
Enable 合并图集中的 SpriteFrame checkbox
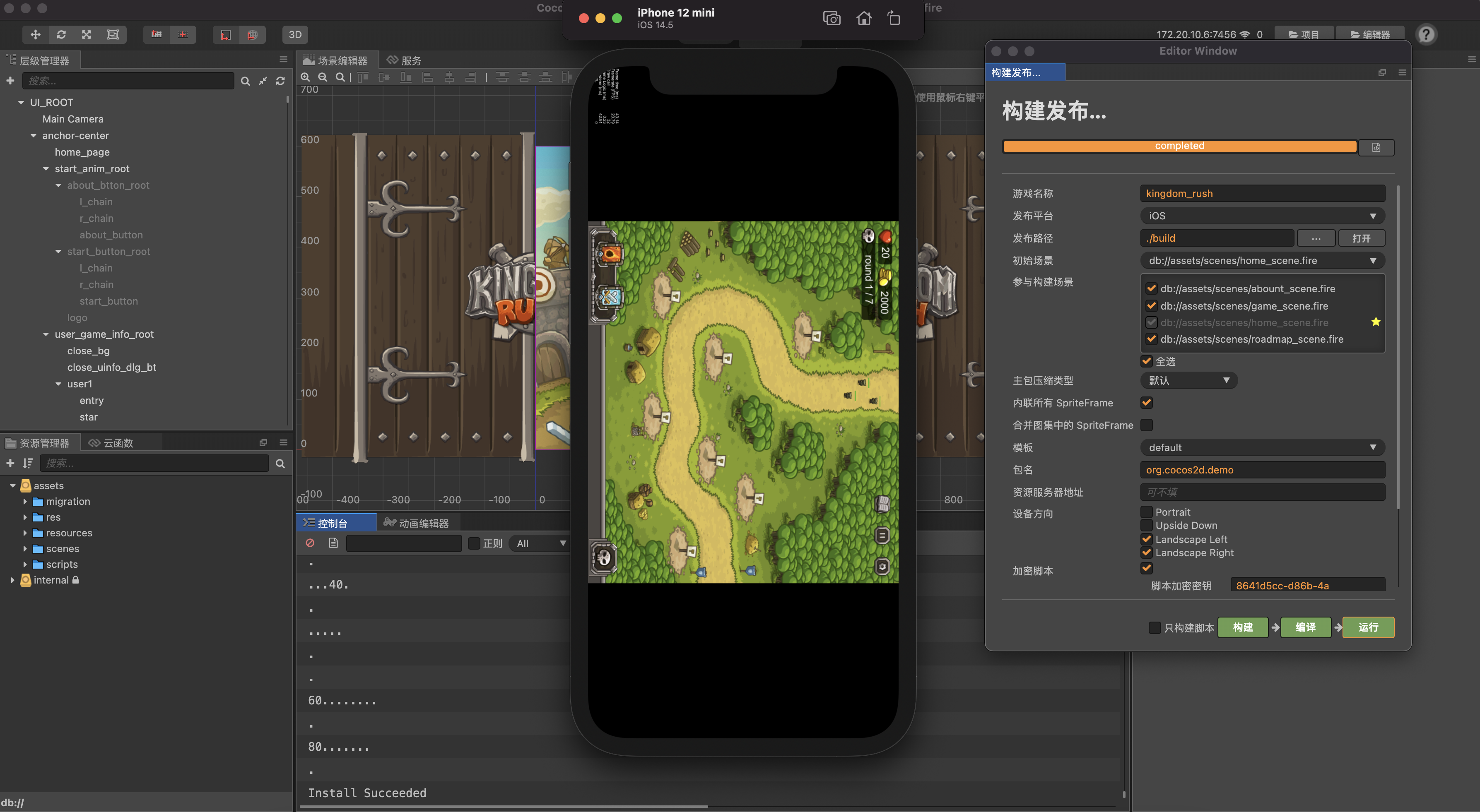[1146, 425]
